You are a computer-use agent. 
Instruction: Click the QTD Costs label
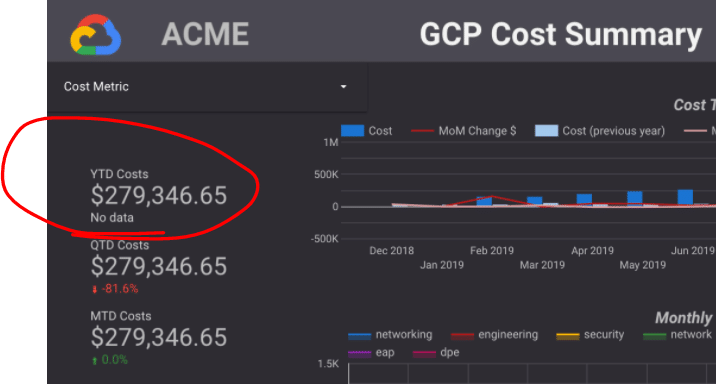(120, 245)
